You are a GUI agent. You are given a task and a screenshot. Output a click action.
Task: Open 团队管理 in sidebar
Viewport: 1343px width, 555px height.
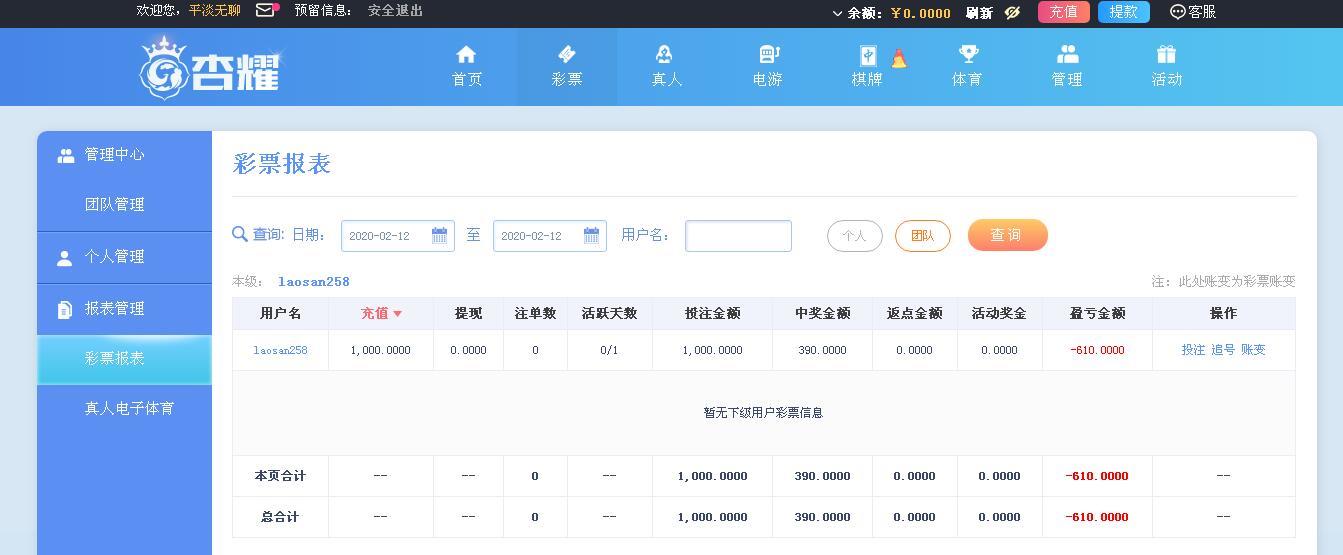(x=114, y=204)
